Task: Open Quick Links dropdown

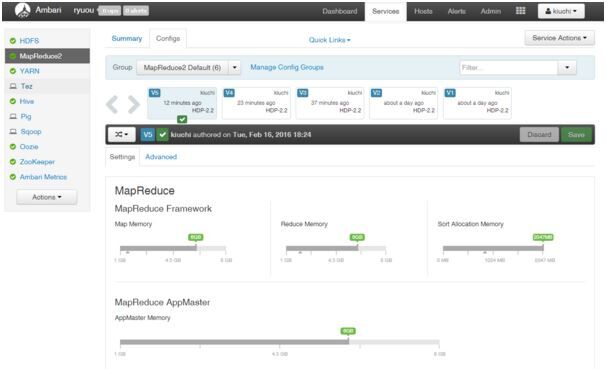Action: coord(330,40)
